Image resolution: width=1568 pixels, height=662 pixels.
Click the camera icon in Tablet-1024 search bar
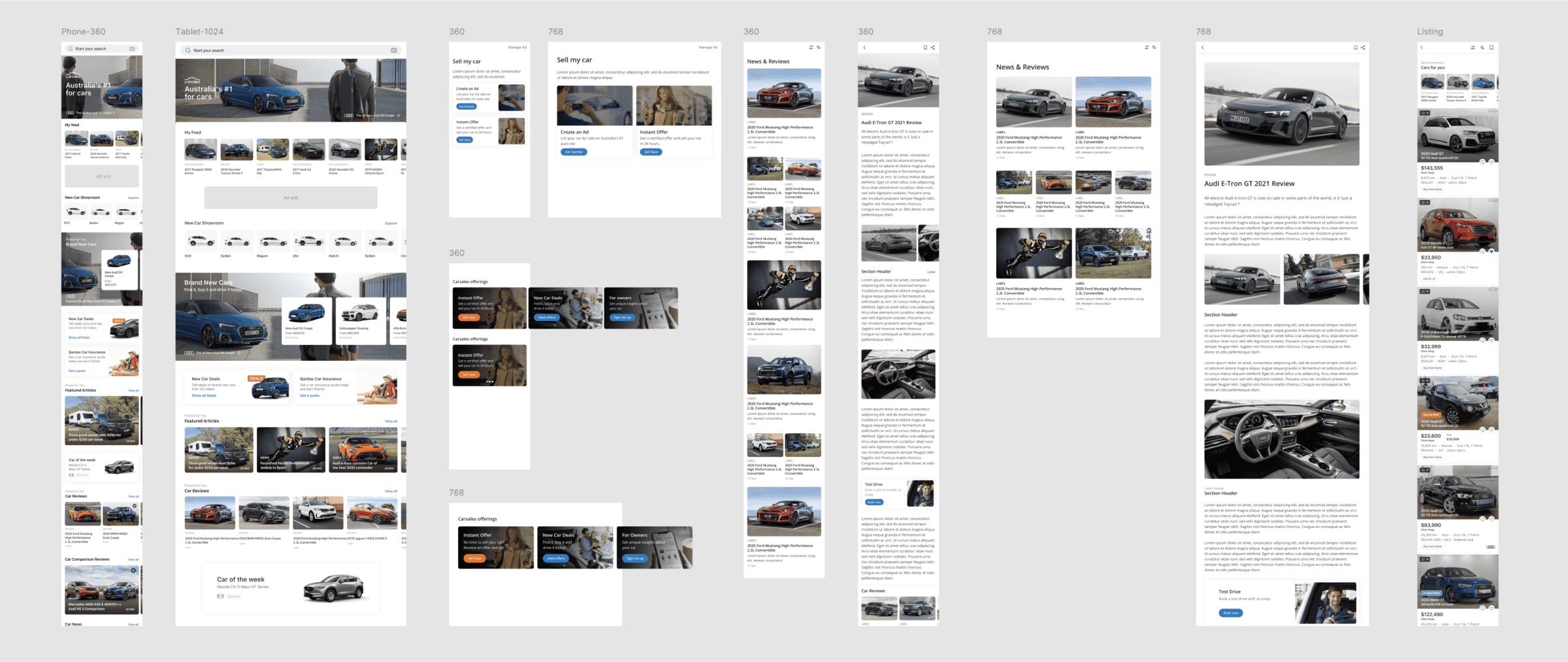(394, 50)
